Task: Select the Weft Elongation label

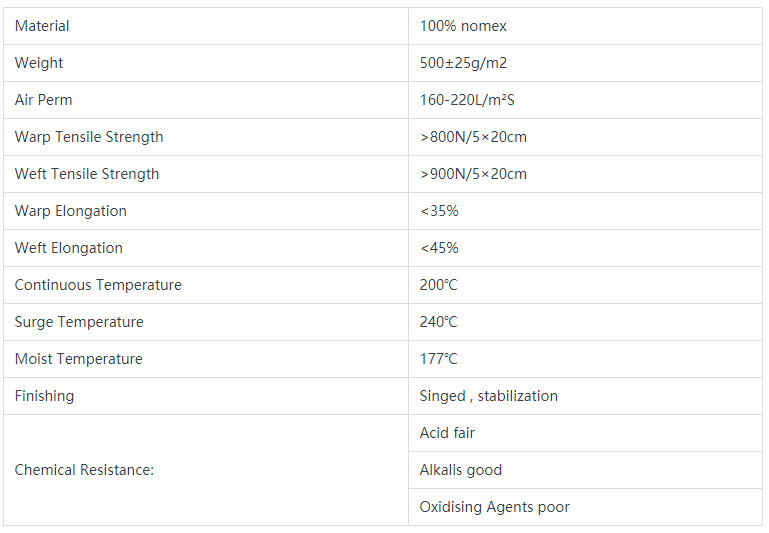Action: point(69,248)
